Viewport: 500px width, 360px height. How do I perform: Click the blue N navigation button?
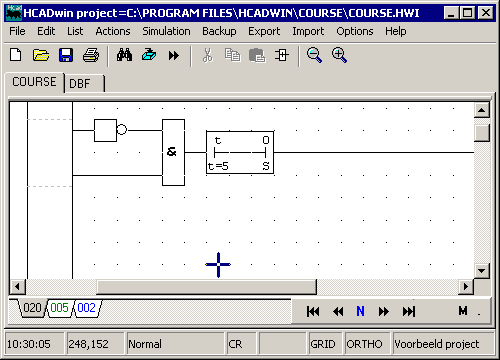coord(360,311)
